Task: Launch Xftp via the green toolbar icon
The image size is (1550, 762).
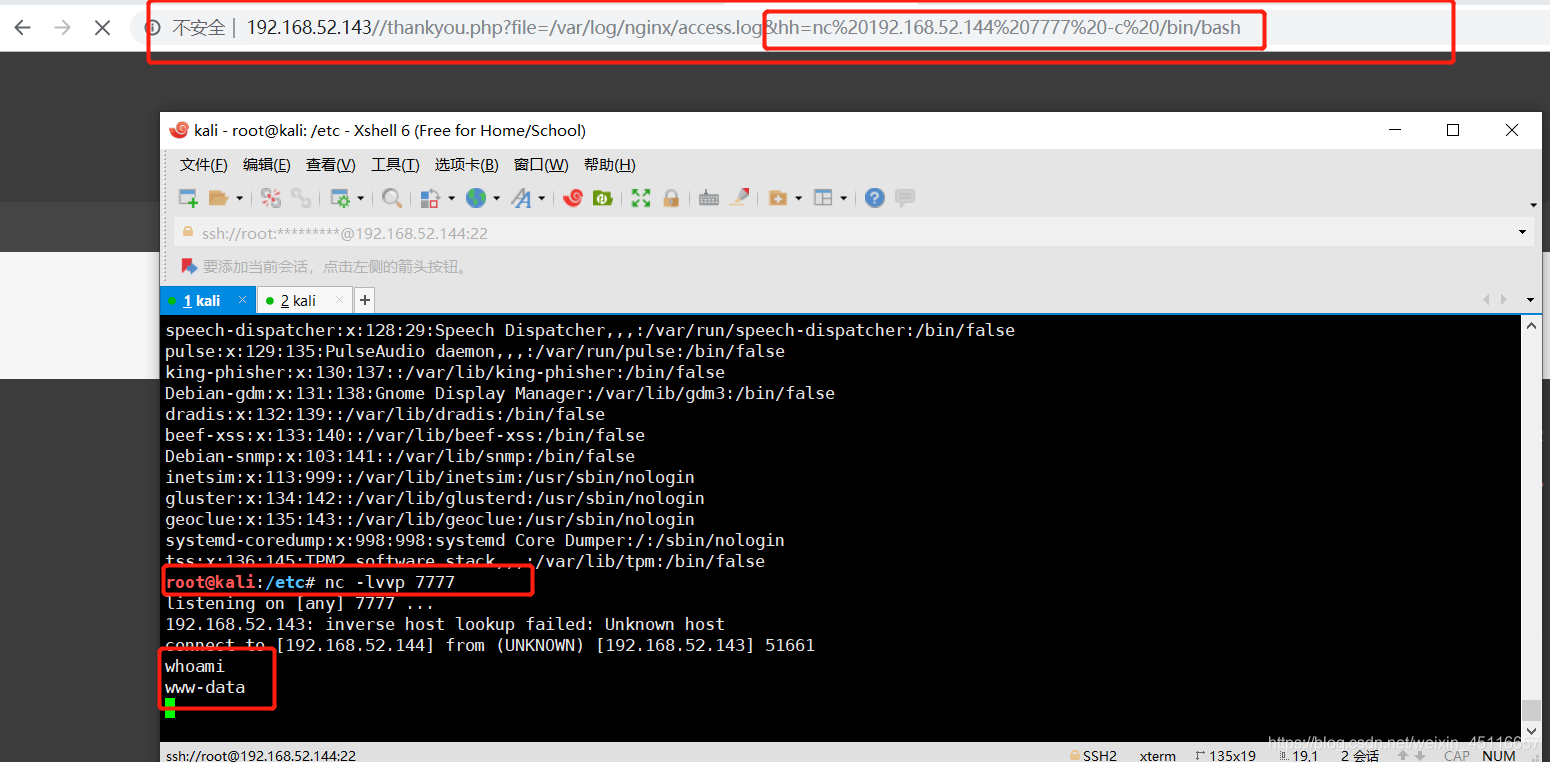Action: 602,198
